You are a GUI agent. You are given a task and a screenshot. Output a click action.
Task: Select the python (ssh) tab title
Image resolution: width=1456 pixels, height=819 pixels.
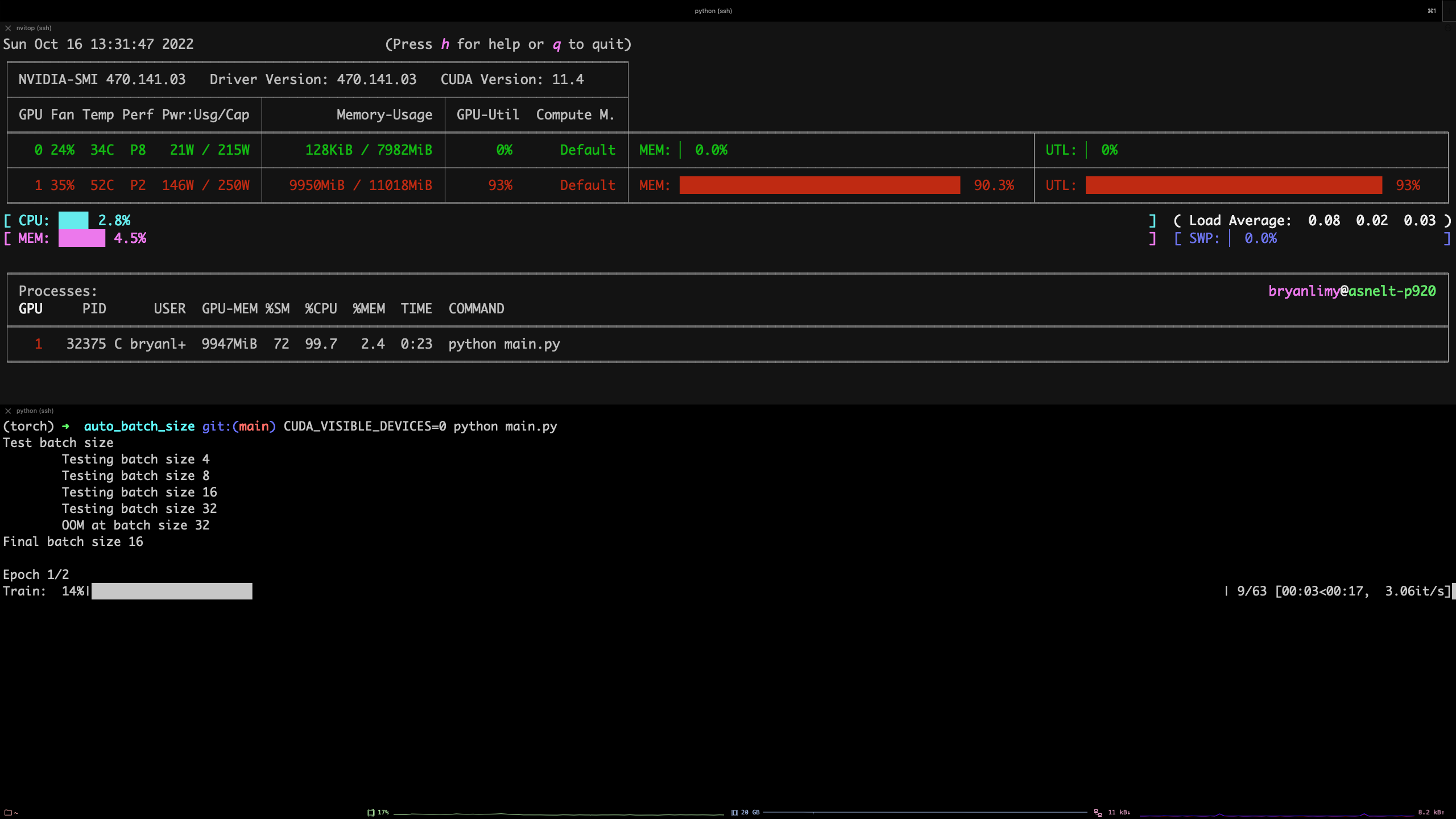pos(713,11)
